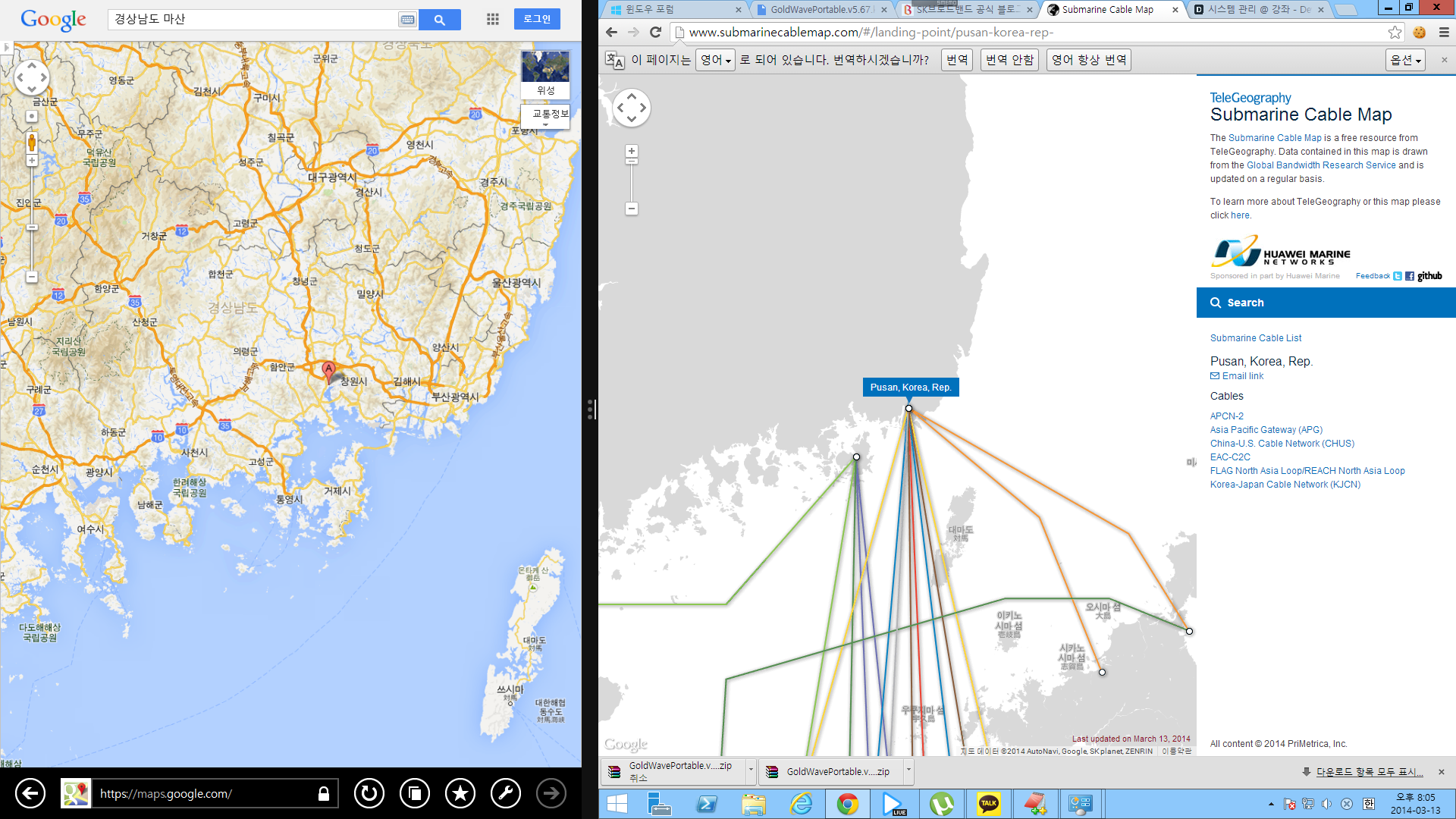Click the 로그인 sign-in button

pyautogui.click(x=537, y=19)
